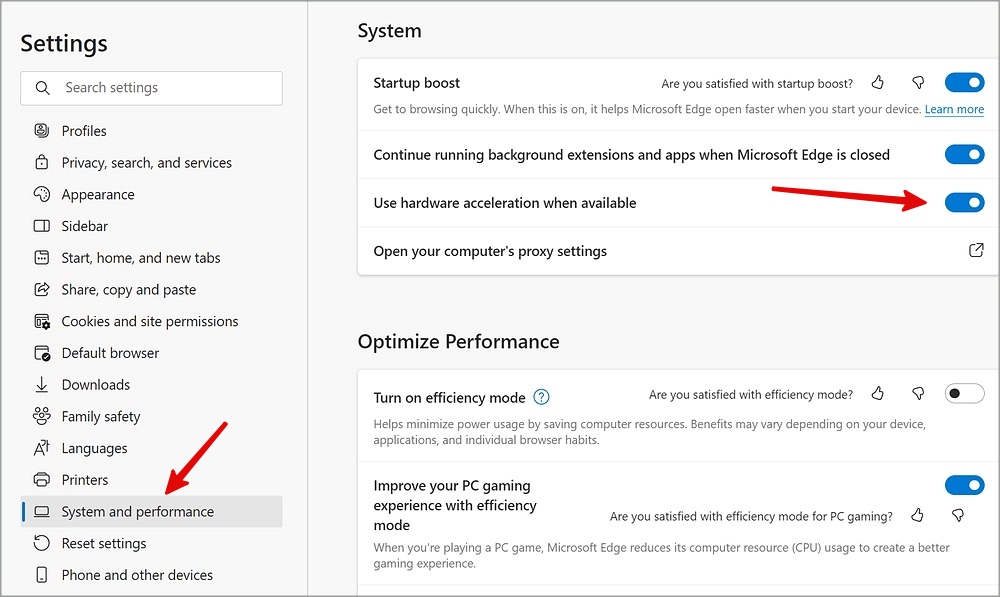
Task: Go to Printers settings
Action: point(151,480)
